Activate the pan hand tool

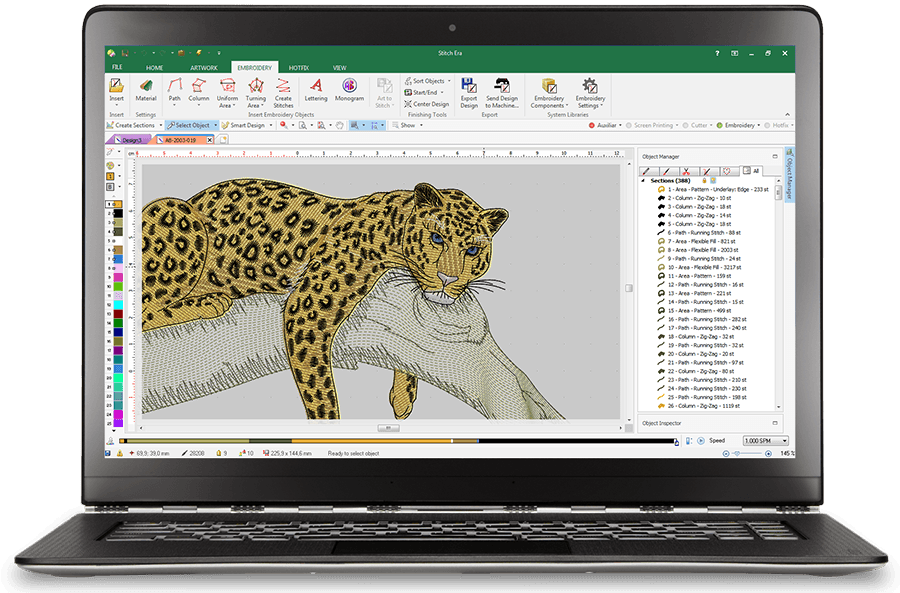pos(341,126)
